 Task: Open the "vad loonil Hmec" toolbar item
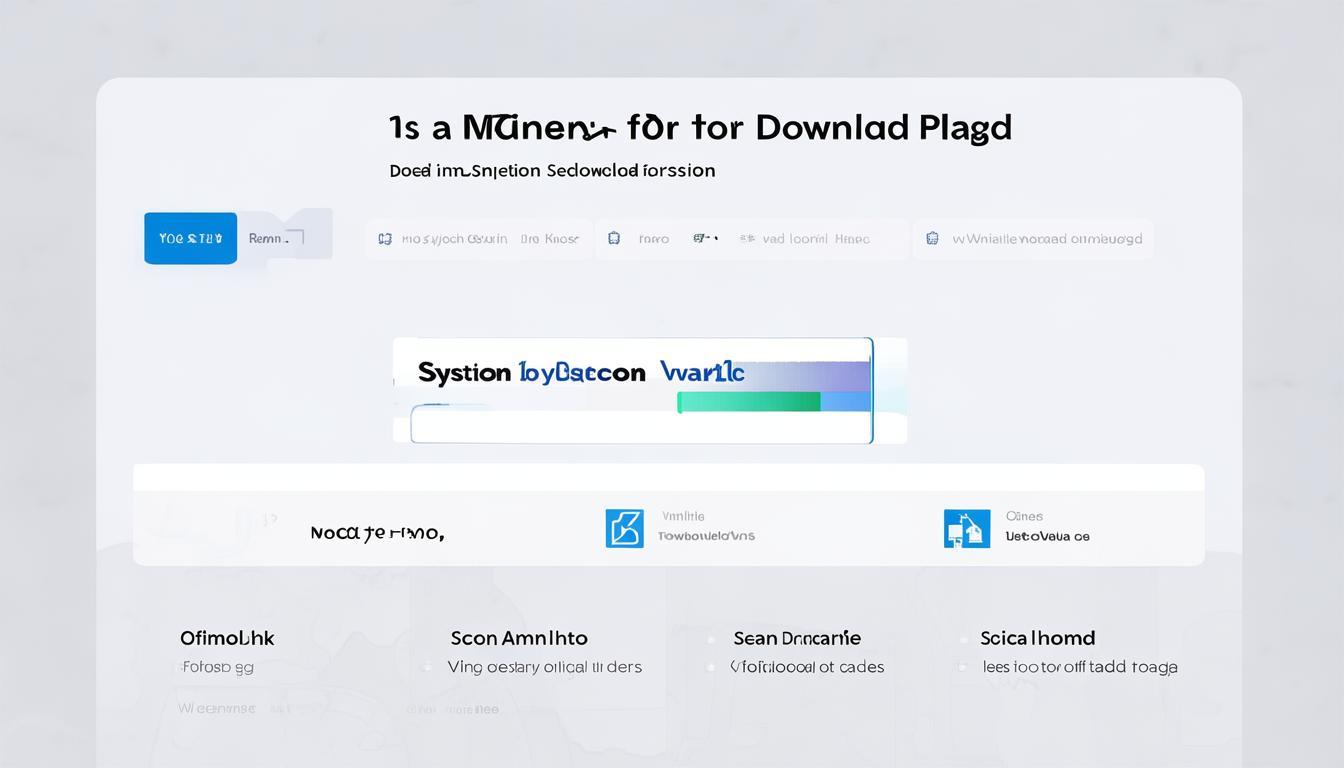(x=815, y=239)
